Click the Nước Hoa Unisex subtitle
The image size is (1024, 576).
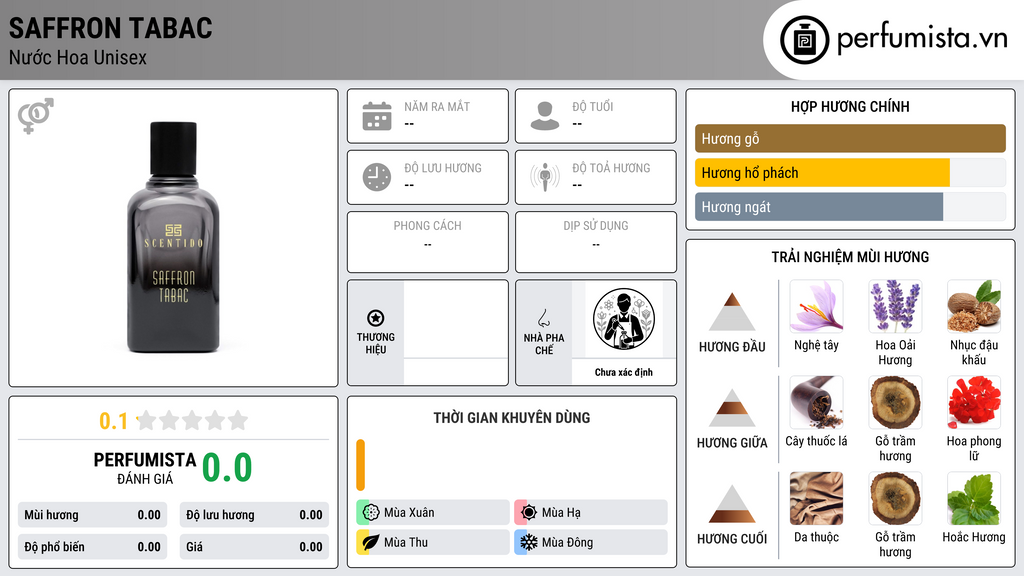[78, 57]
